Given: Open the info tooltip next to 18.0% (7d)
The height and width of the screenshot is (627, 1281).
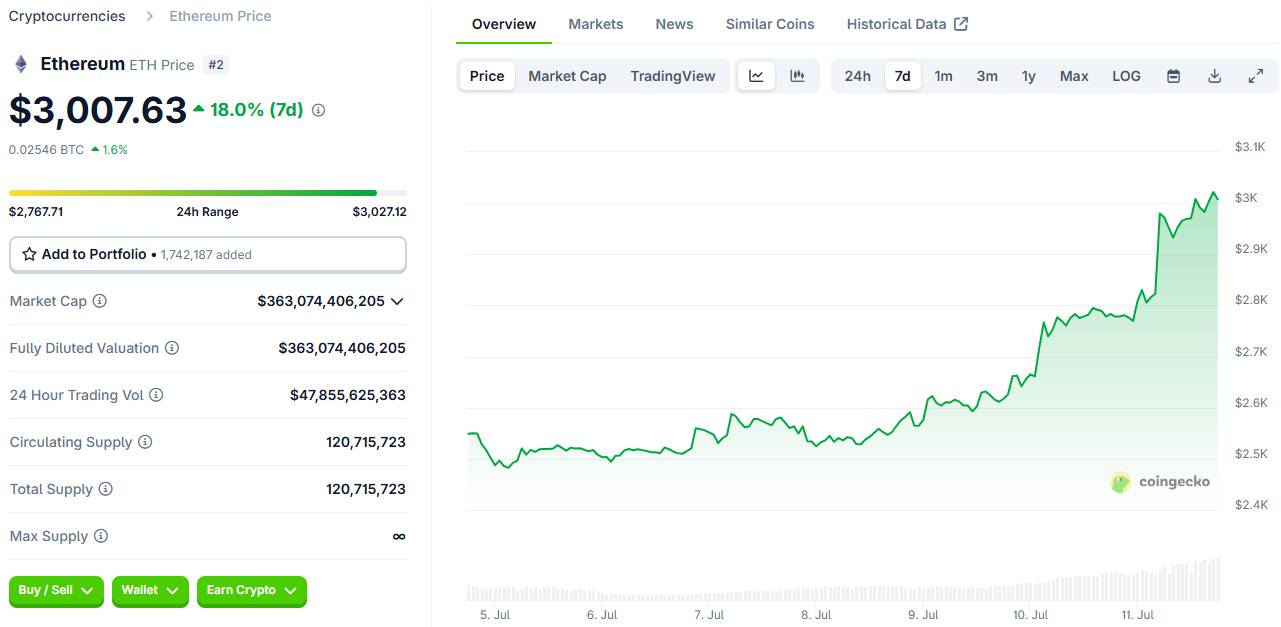Looking at the screenshot, I should tap(318, 110).
